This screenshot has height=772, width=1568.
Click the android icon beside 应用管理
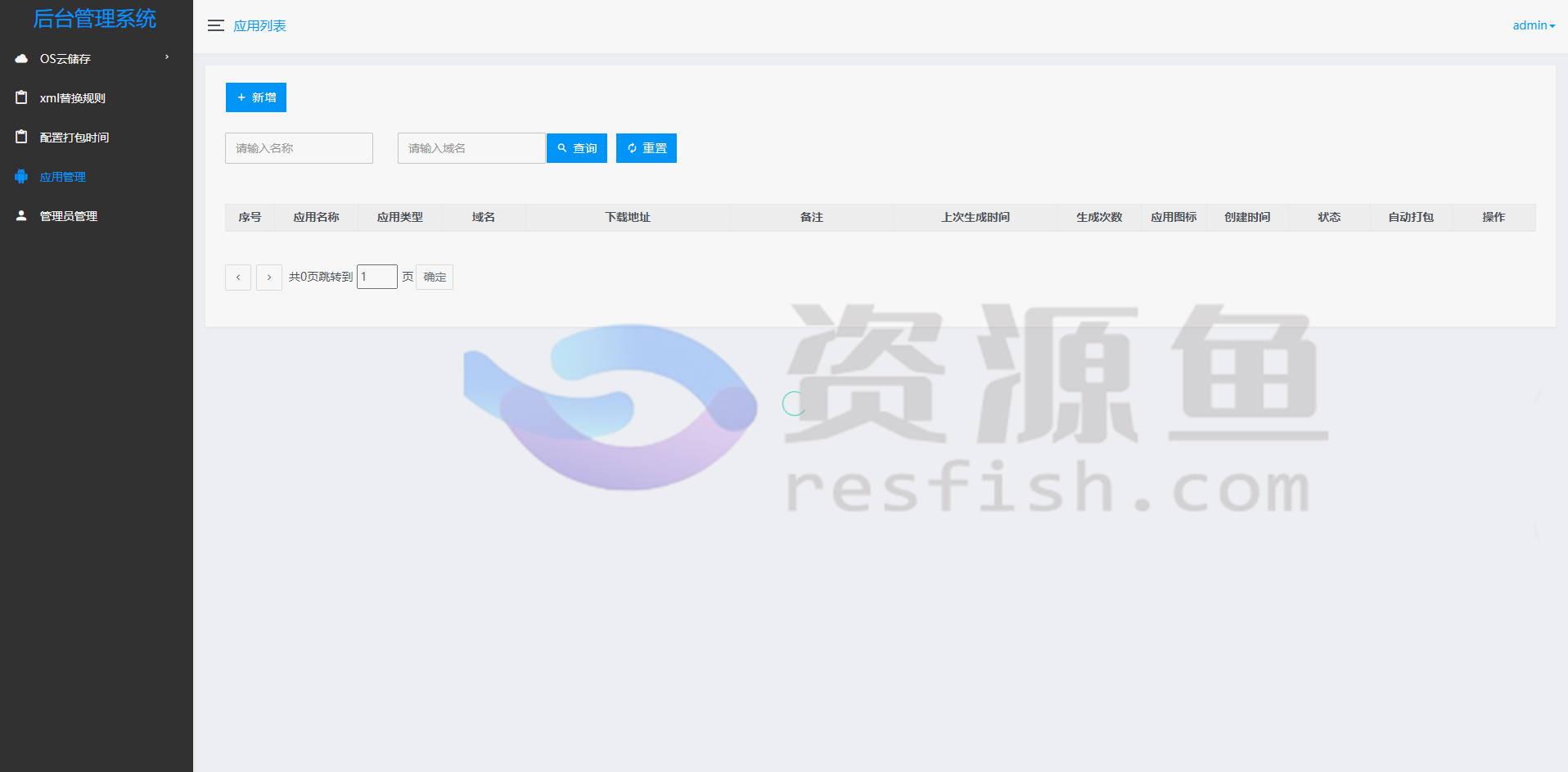click(21, 176)
